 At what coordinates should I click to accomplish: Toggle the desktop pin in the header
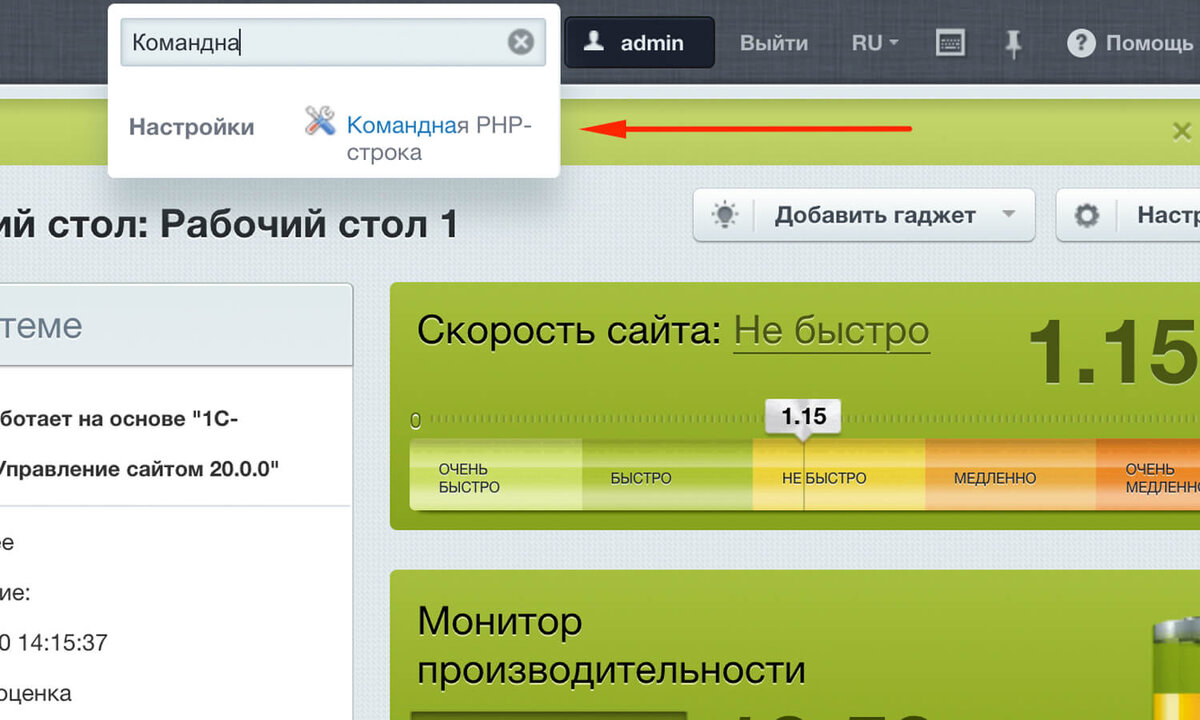coord(1013,42)
